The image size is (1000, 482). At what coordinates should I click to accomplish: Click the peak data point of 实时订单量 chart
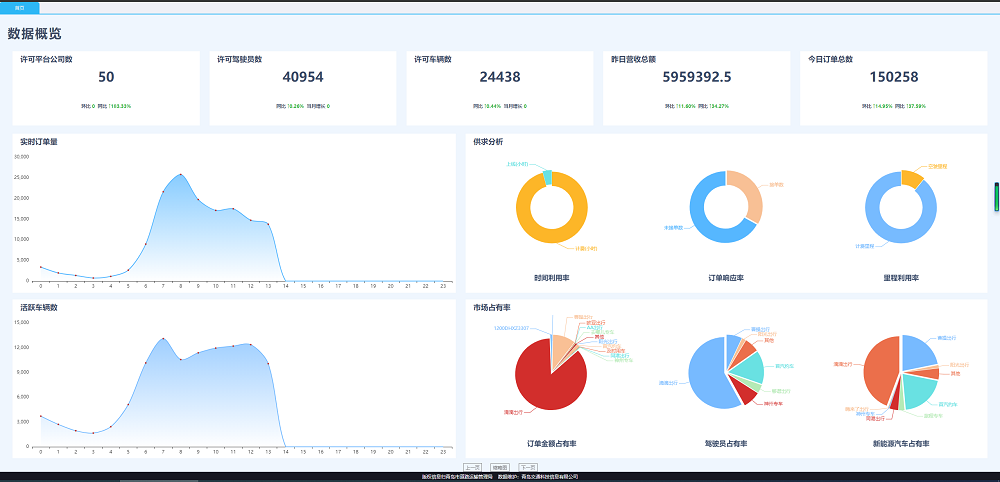click(181, 175)
